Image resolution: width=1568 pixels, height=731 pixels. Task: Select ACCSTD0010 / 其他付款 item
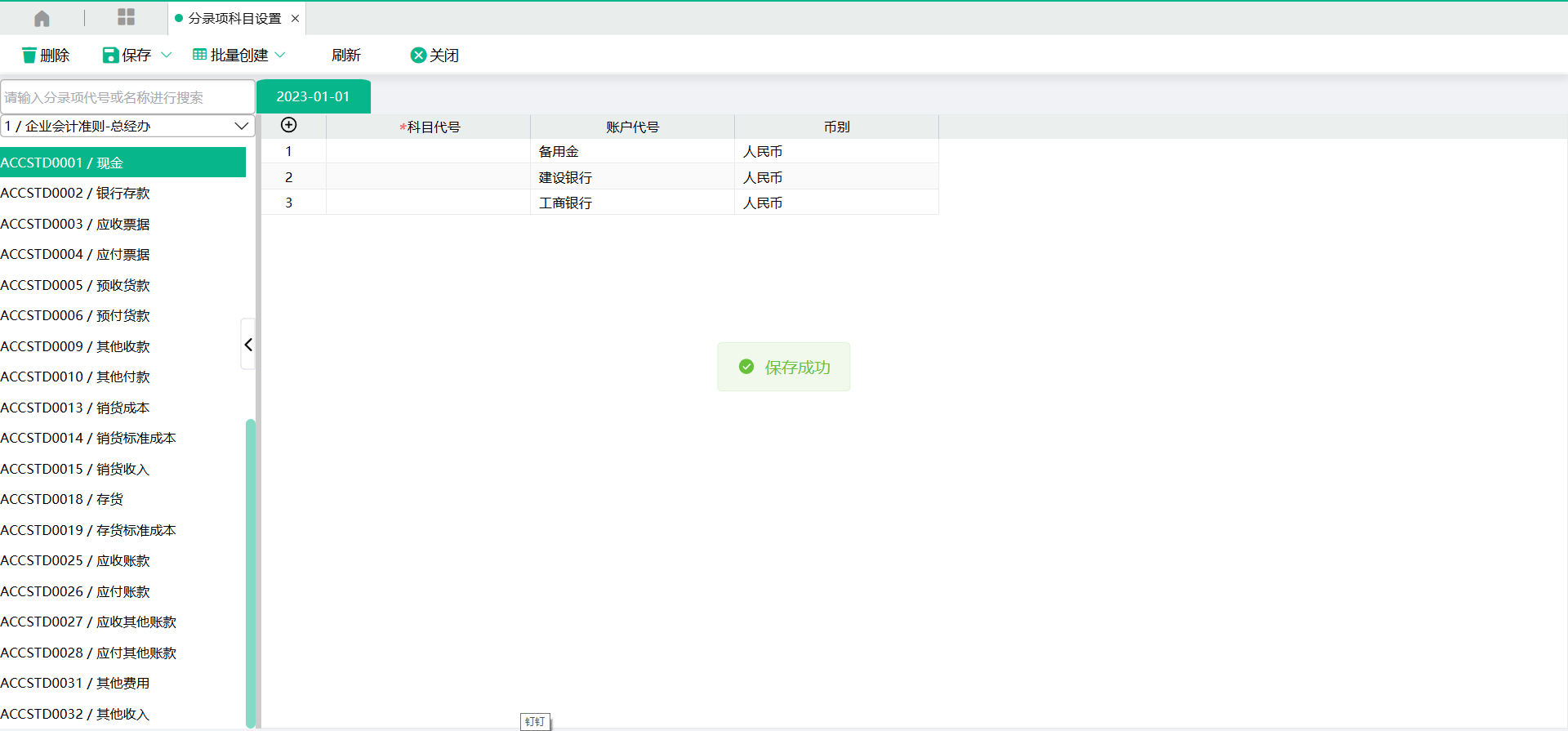122,377
